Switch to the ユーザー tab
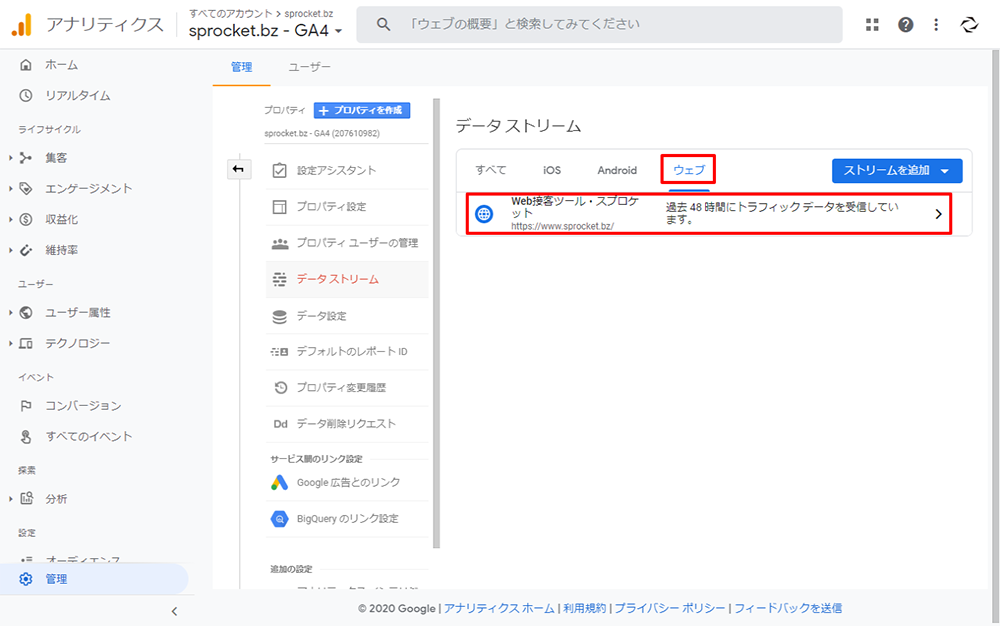 (x=309, y=68)
